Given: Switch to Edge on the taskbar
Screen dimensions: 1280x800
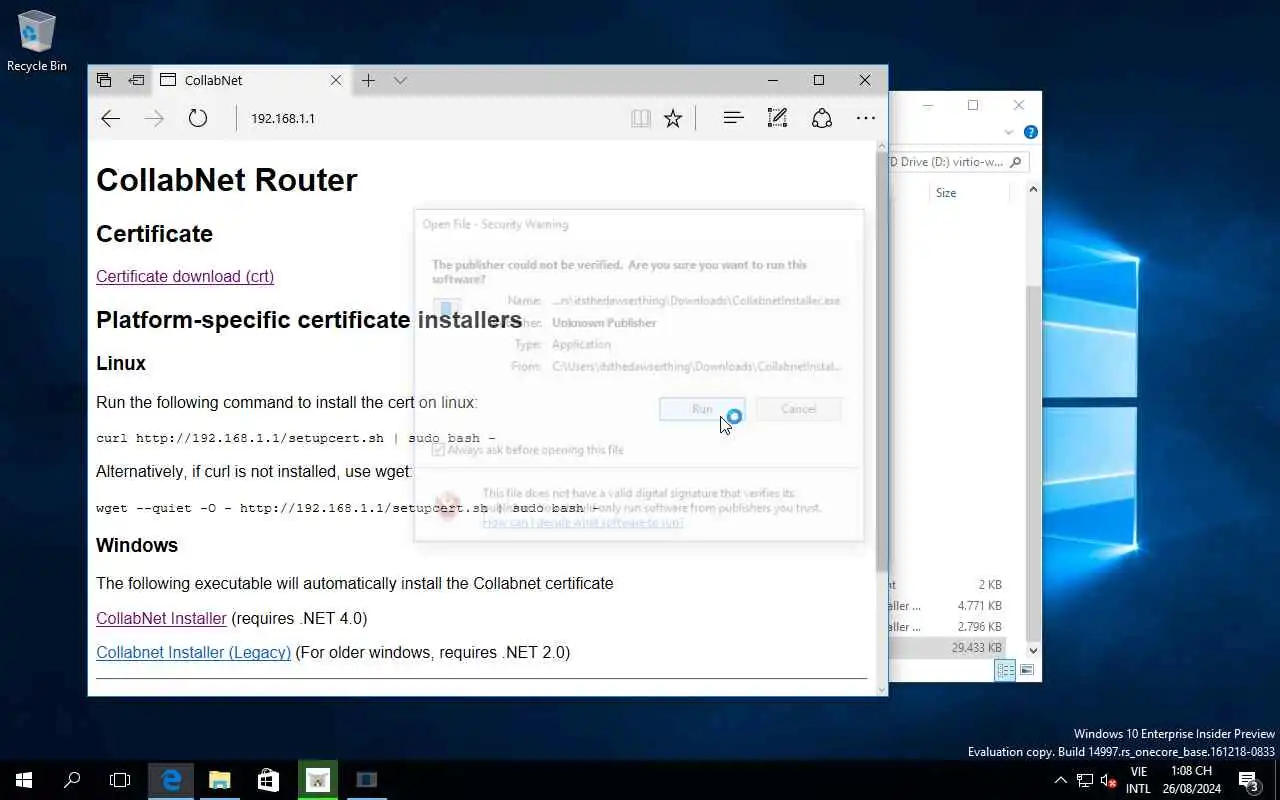Looking at the screenshot, I should [171, 780].
